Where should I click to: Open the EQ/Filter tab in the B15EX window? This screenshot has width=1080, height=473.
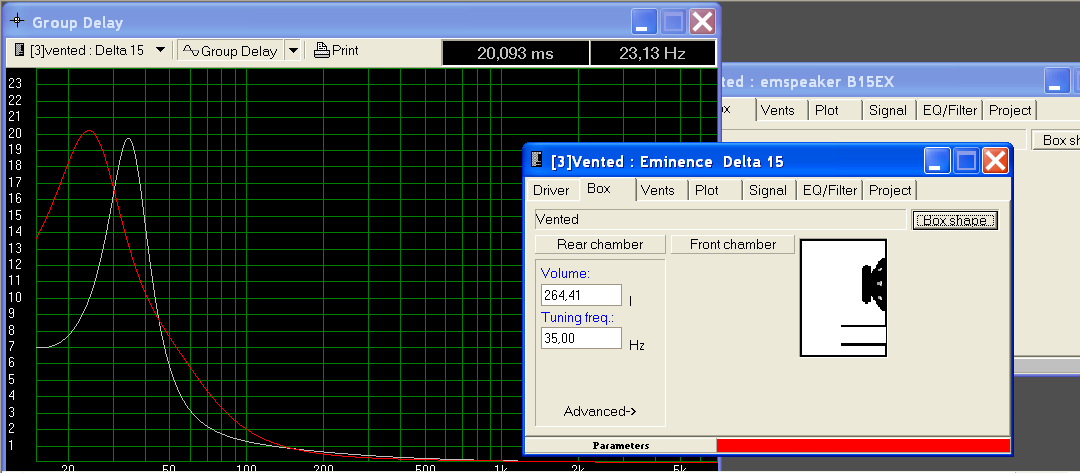pos(950,110)
